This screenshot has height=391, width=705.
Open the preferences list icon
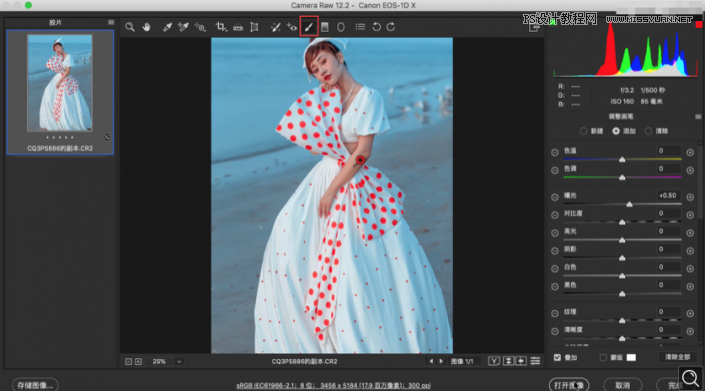(x=360, y=27)
